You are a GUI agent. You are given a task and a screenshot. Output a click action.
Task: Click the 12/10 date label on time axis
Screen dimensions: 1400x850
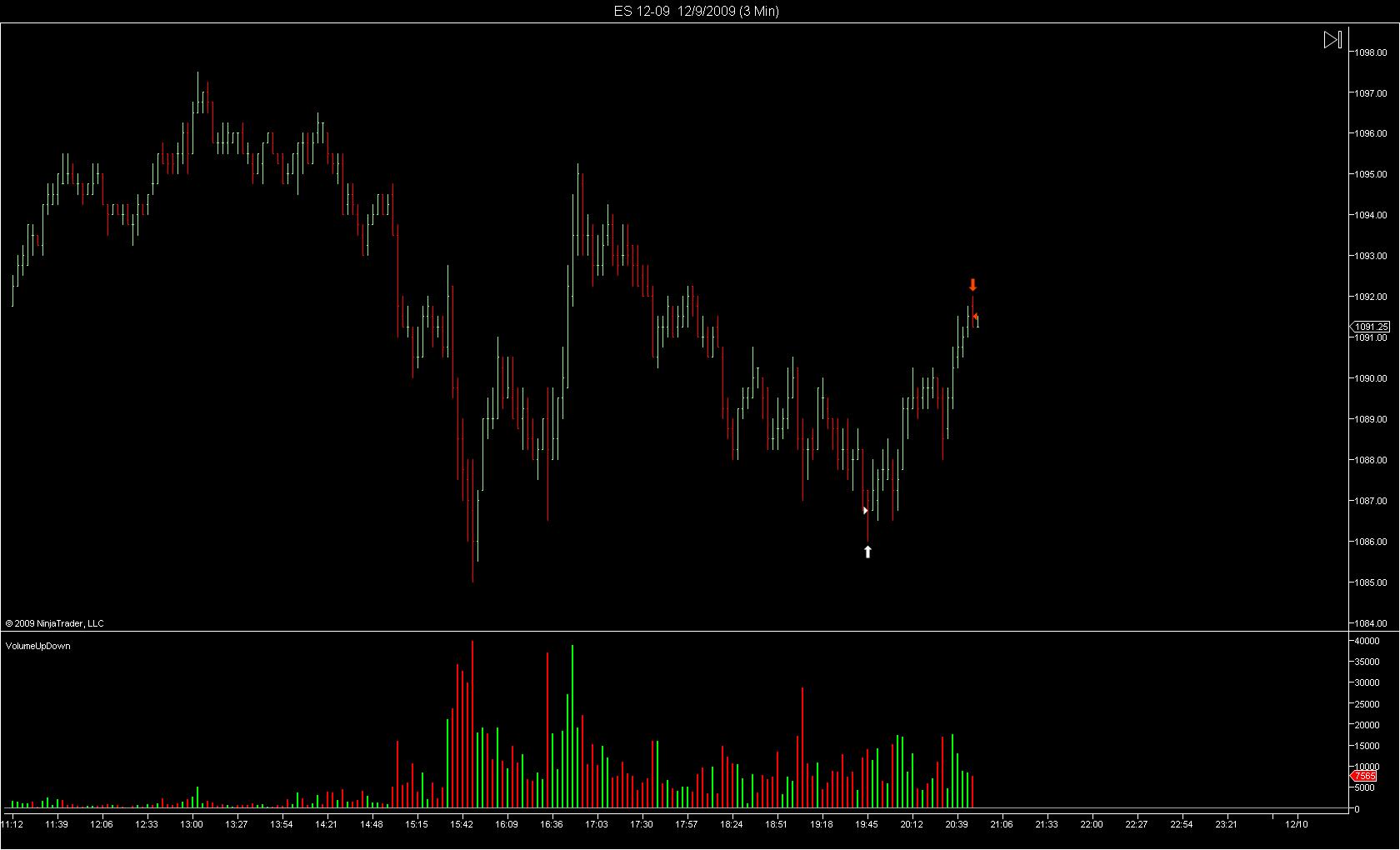point(1297,824)
